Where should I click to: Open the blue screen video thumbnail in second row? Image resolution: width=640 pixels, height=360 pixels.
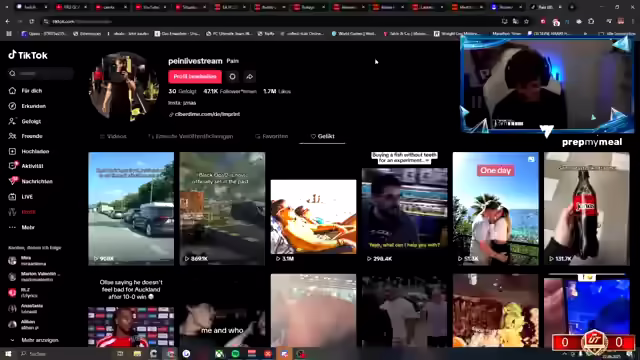coord(587,311)
